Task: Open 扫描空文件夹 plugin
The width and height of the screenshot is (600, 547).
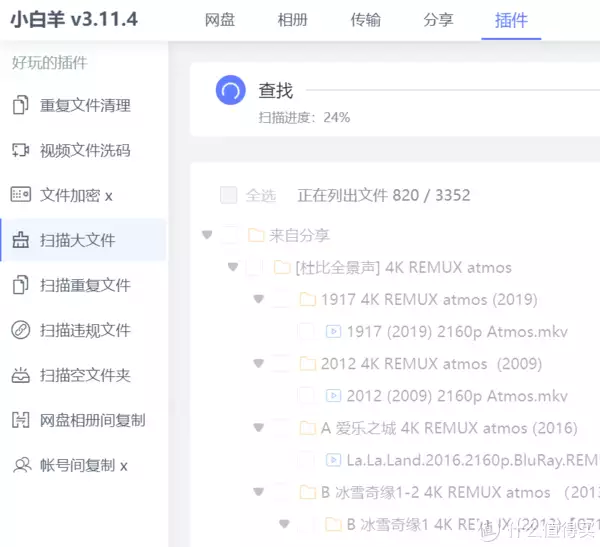Action: (x=83, y=375)
